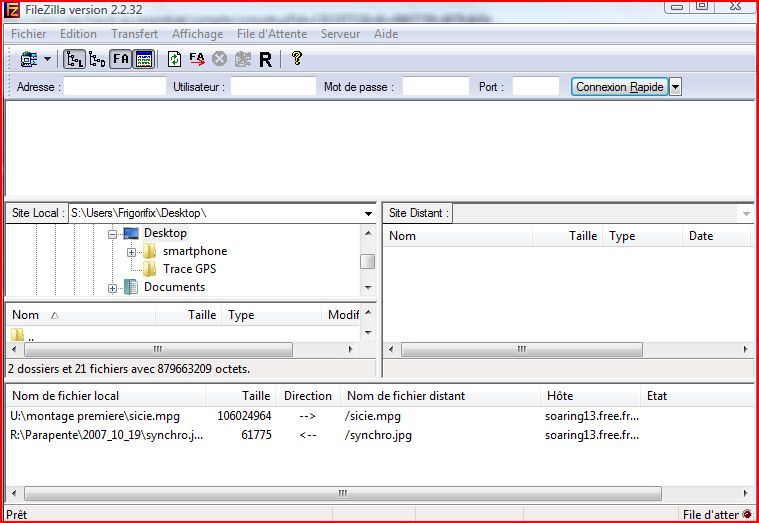
Task: Click the Port input field
Action: [x=536, y=87]
